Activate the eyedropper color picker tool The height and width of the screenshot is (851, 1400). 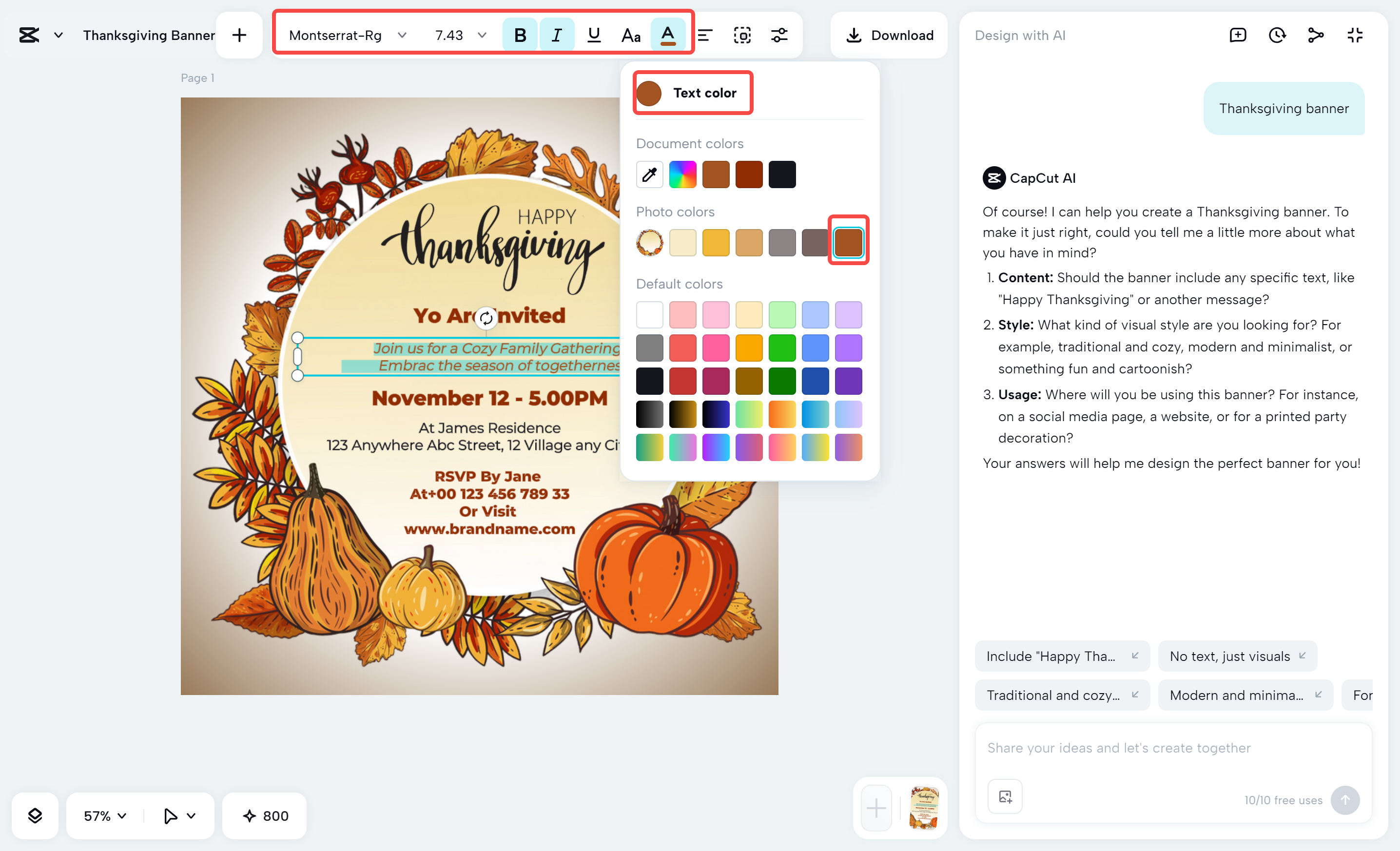[649, 174]
